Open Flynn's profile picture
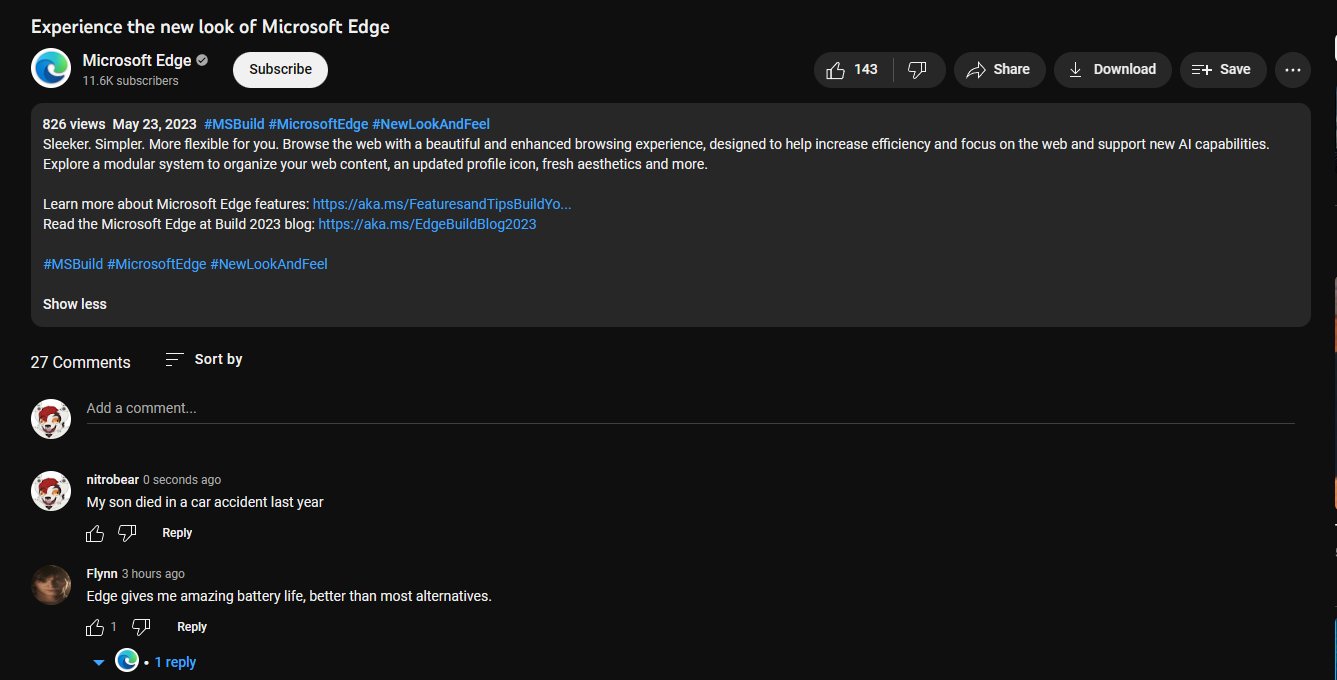This screenshot has width=1337, height=680. tap(51, 585)
